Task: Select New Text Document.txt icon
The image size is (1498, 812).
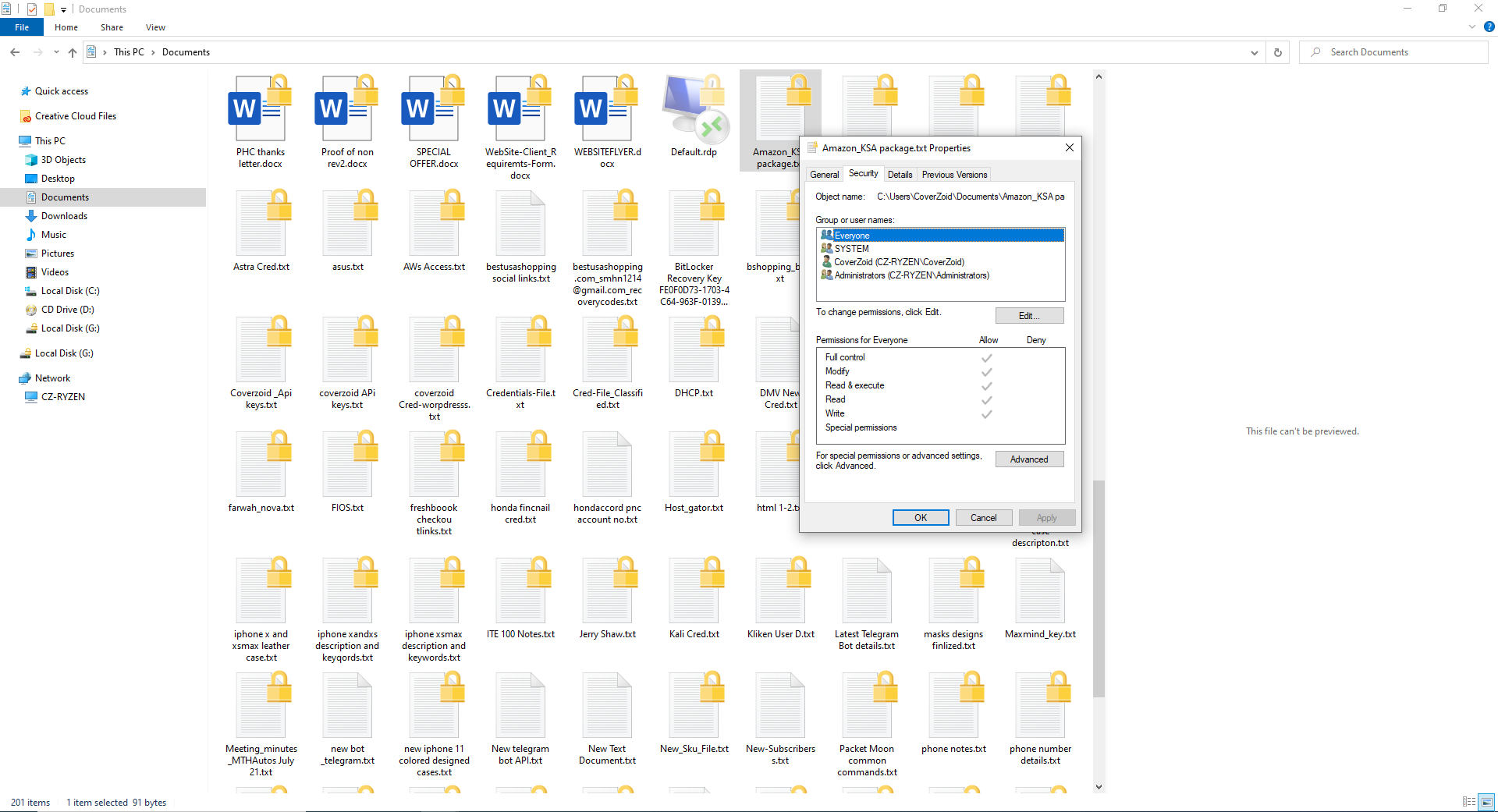Action: [607, 707]
